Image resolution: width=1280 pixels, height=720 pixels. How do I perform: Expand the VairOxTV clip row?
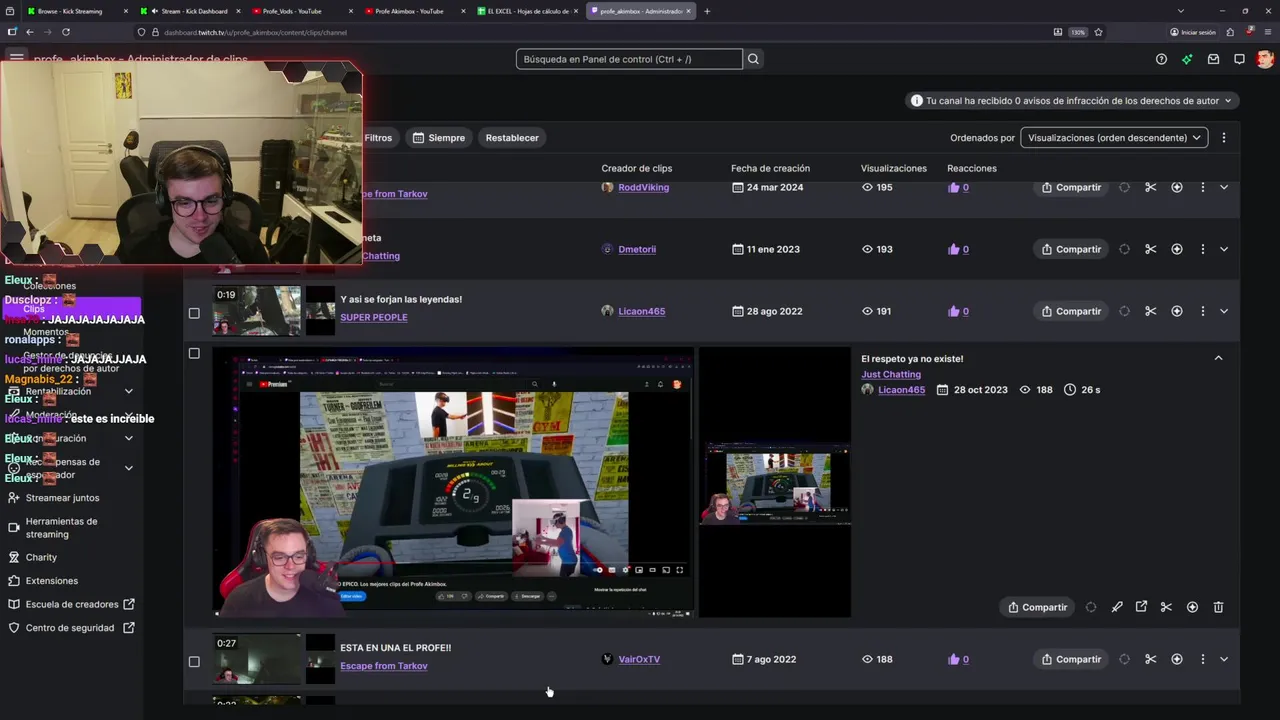[x=1224, y=659]
